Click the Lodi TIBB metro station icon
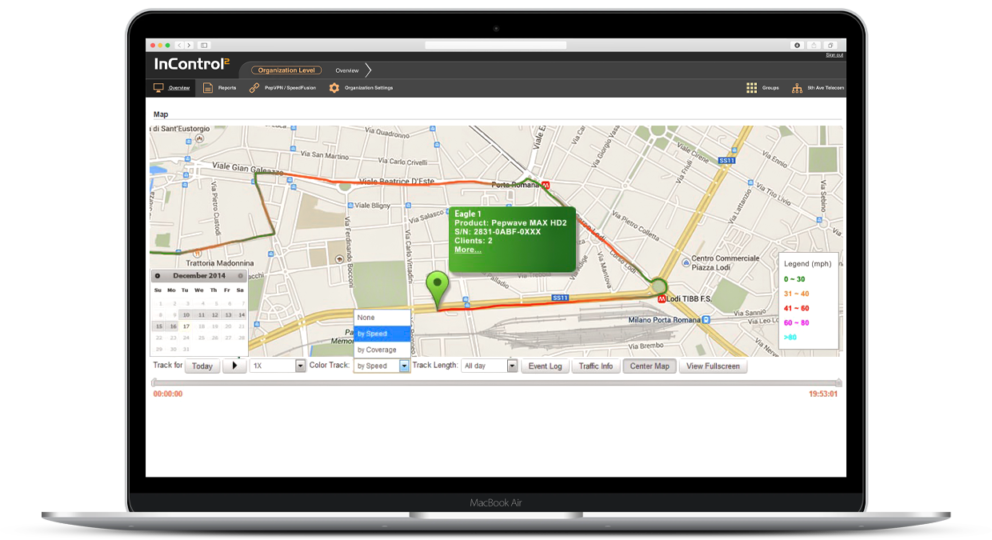This screenshot has width=992, height=540. [x=662, y=298]
